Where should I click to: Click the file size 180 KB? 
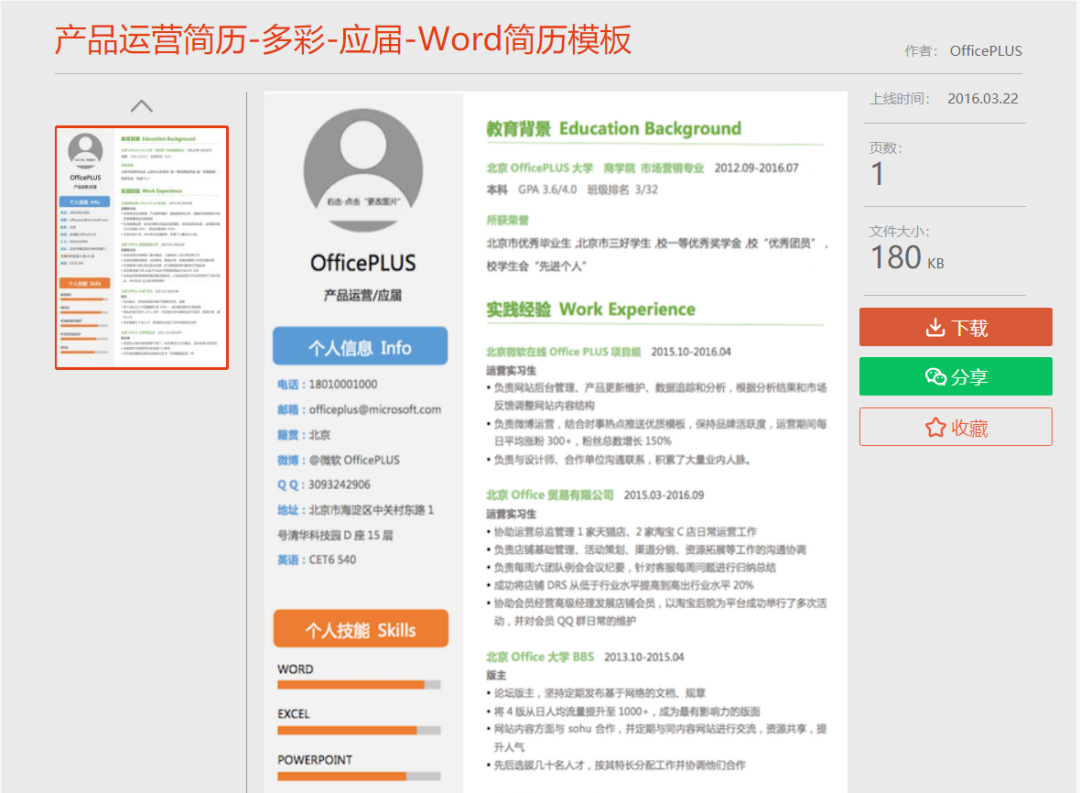click(x=906, y=258)
